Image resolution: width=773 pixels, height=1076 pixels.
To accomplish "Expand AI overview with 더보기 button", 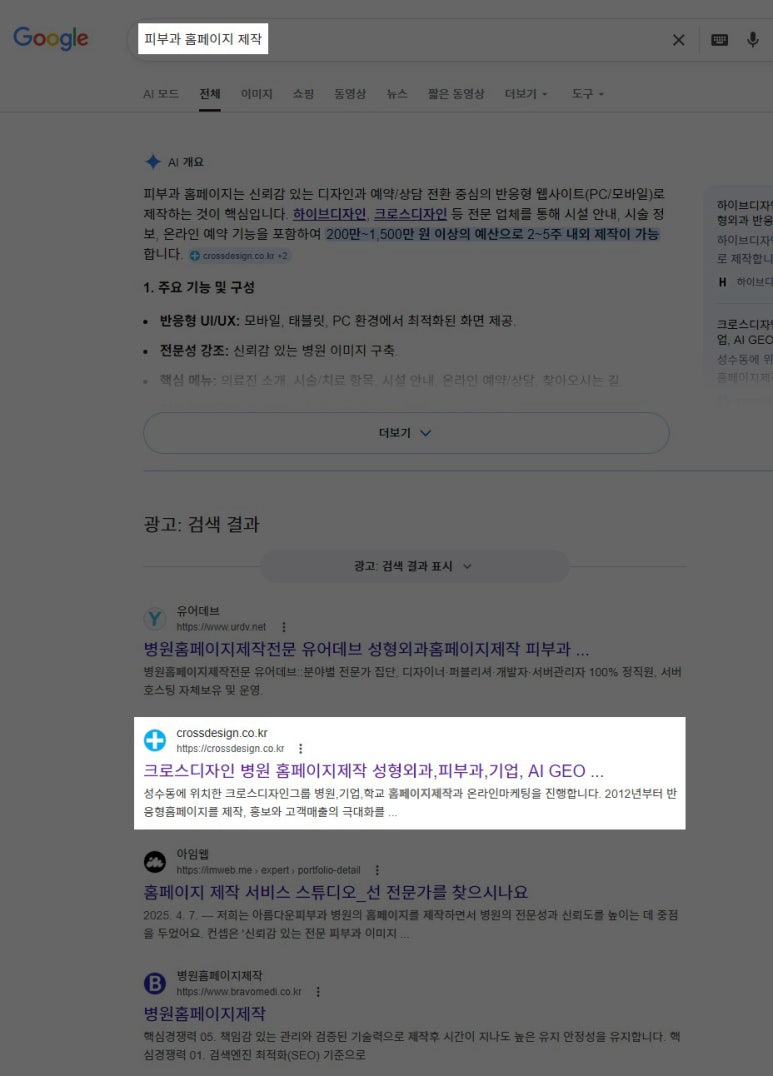I will click(x=406, y=433).
